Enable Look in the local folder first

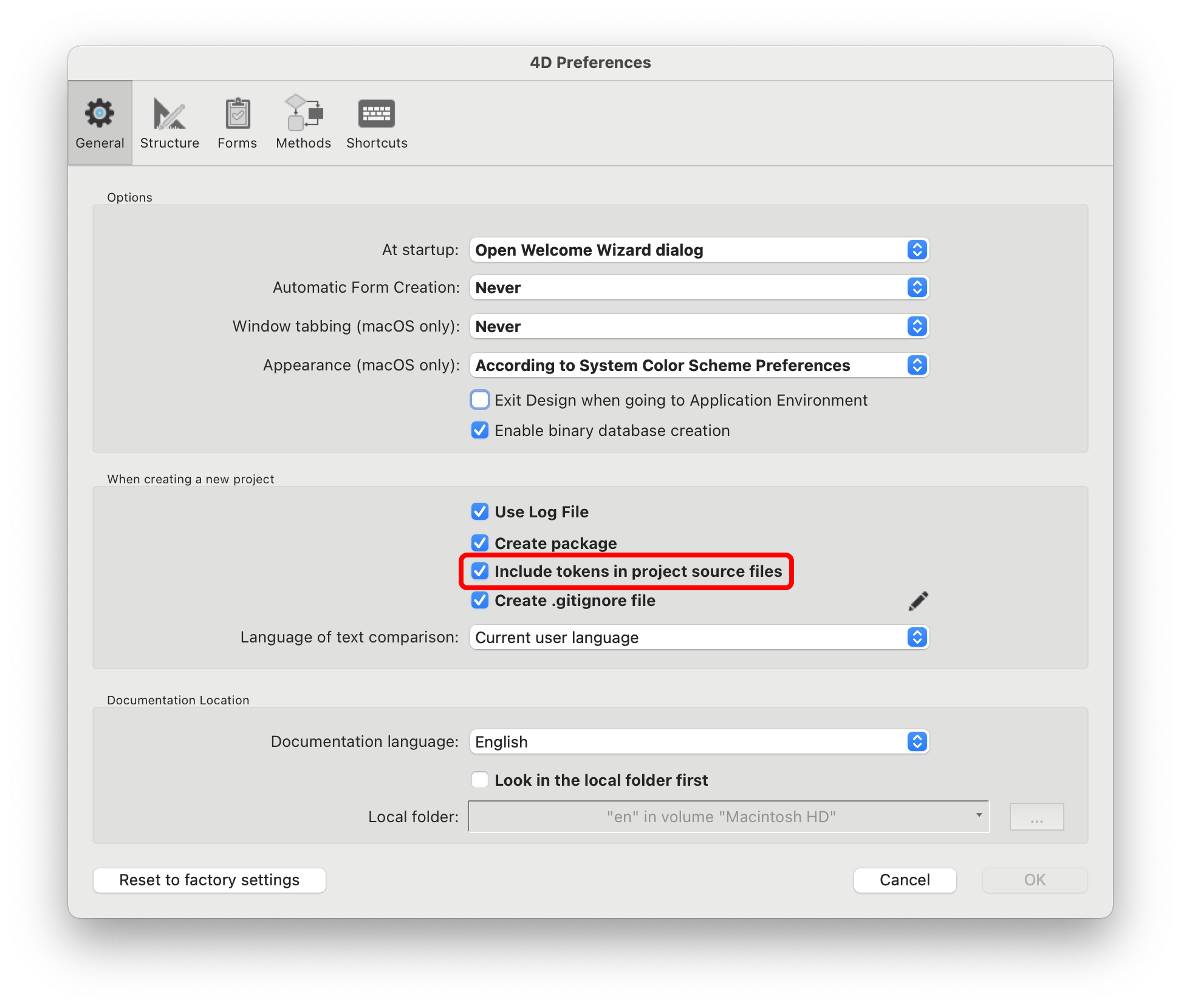click(x=480, y=780)
